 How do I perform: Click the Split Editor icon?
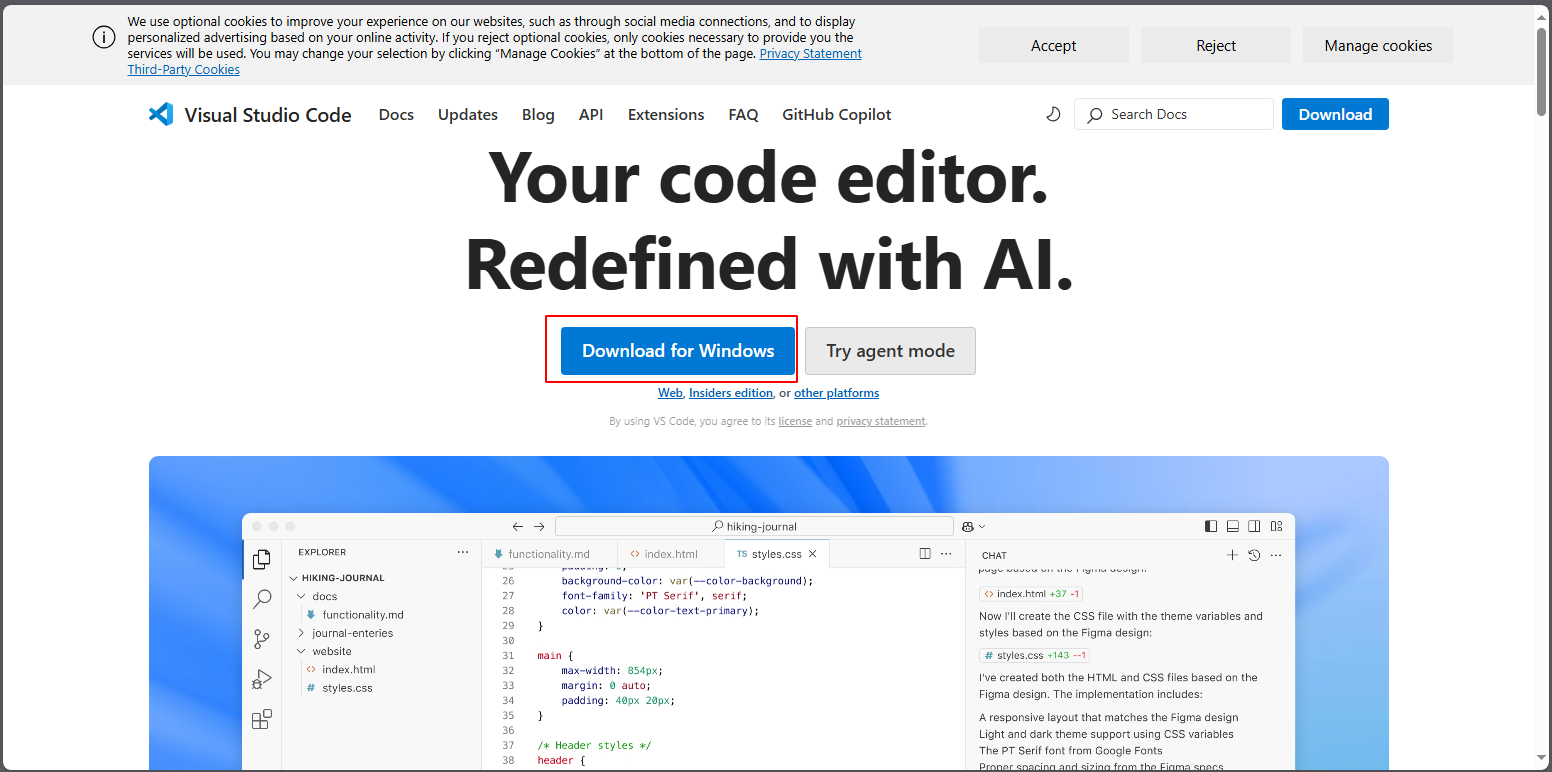tap(925, 554)
